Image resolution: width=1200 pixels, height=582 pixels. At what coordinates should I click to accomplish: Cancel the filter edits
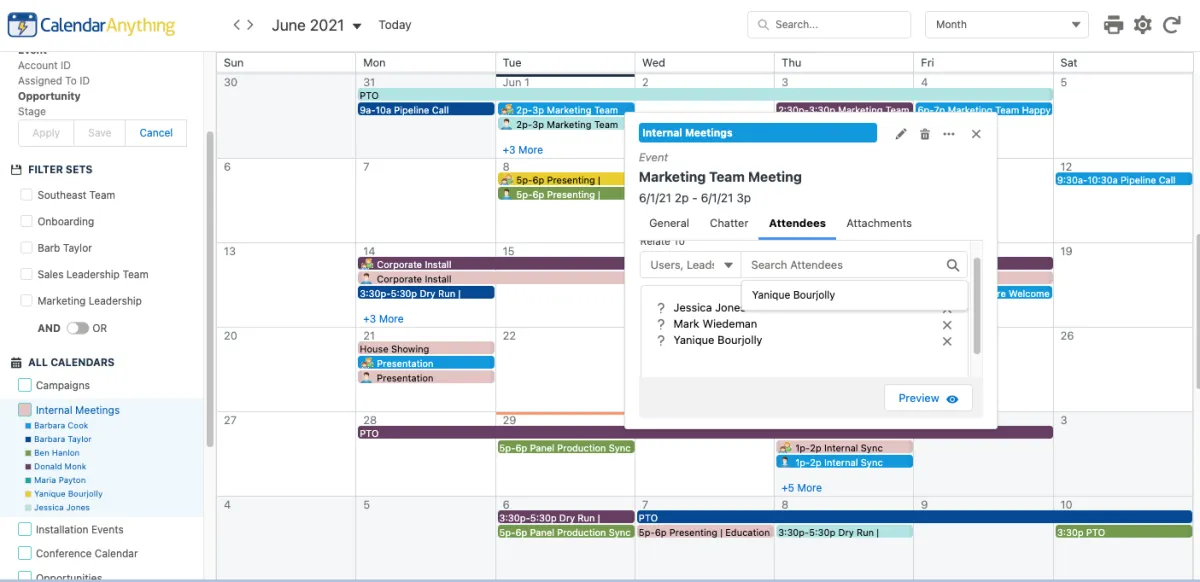pyautogui.click(x=156, y=133)
